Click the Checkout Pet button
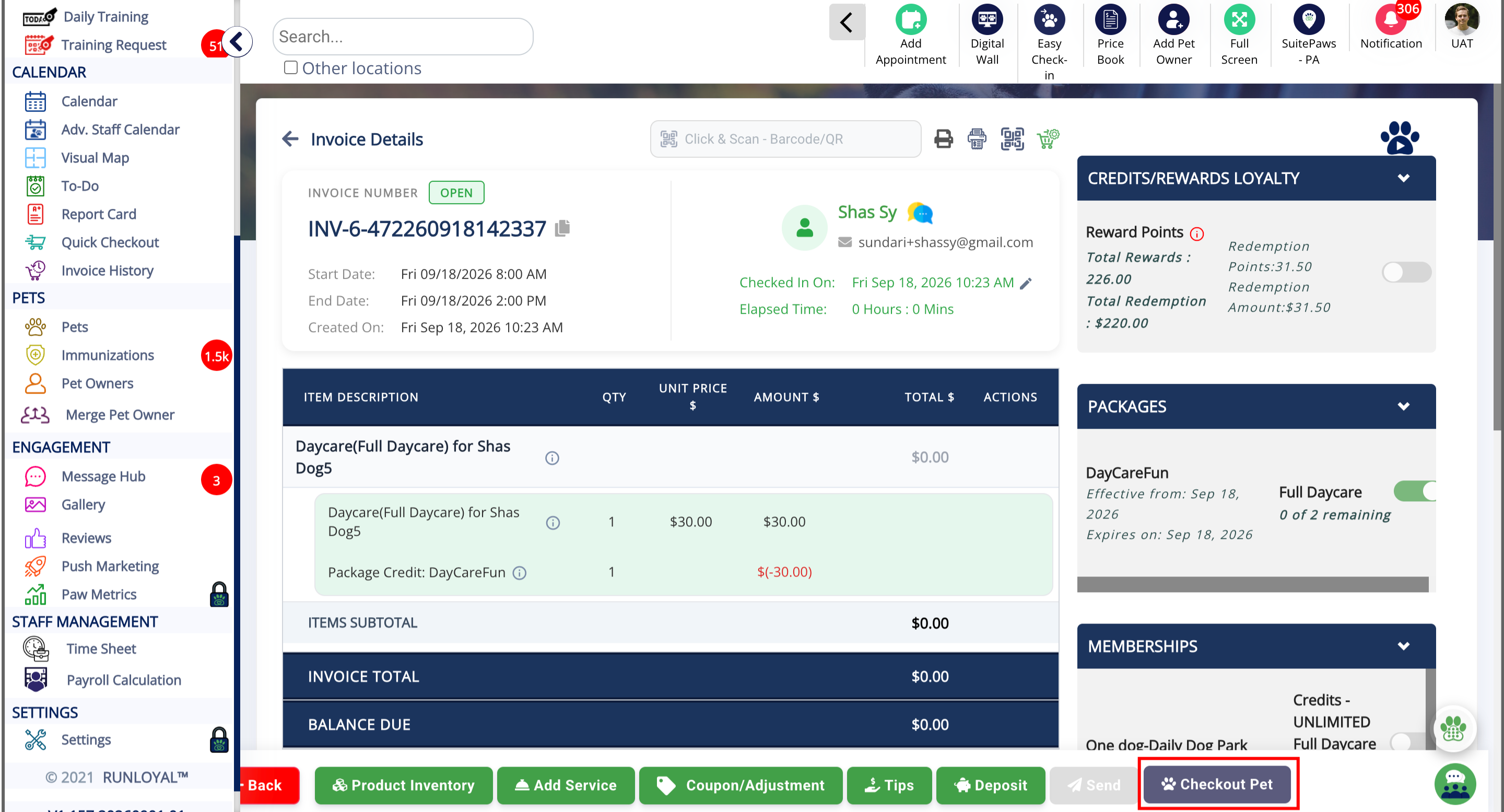Image resolution: width=1504 pixels, height=812 pixels. click(1217, 784)
